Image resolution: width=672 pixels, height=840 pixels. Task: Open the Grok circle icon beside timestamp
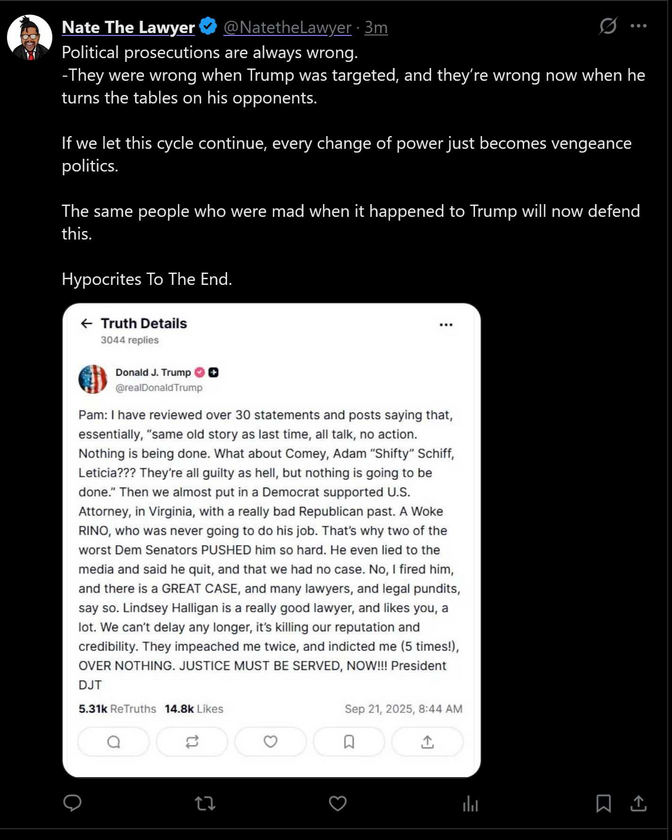607,27
